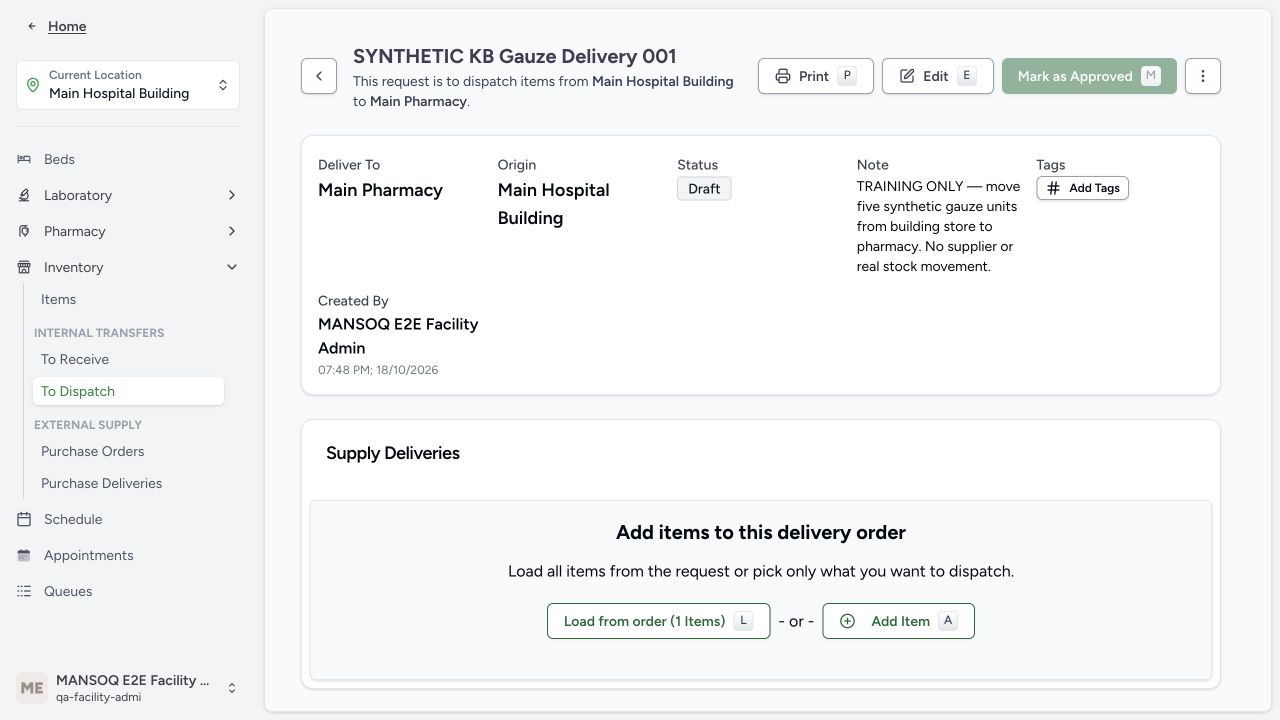This screenshot has height=720, width=1280.
Task: Expand the Pharmacy menu chevron
Action: point(232,231)
